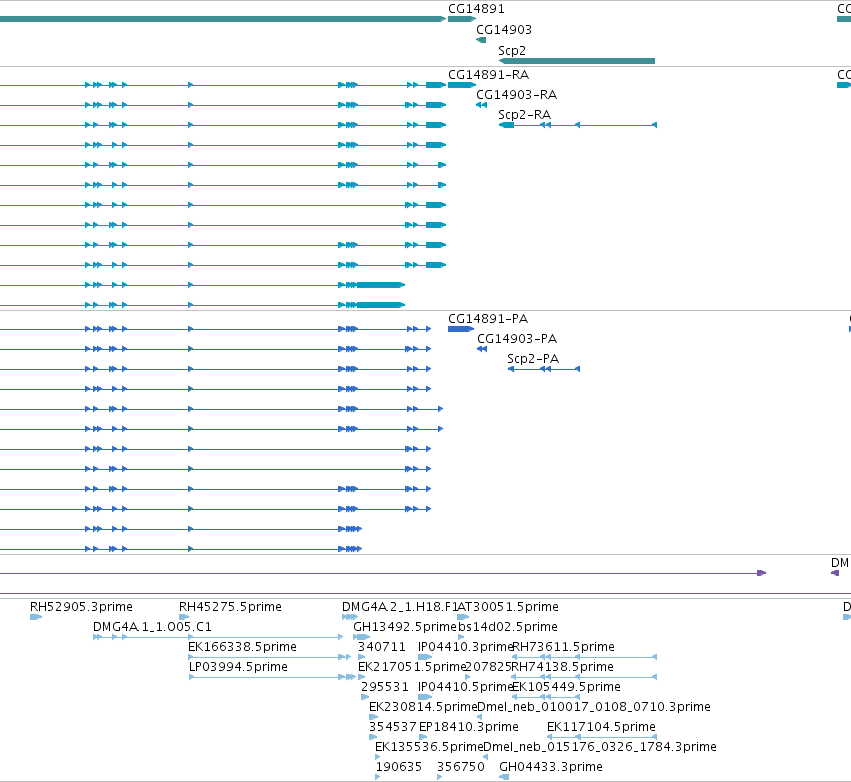Select the RH45275.5prime EST label
851x782 pixels.
(230, 607)
